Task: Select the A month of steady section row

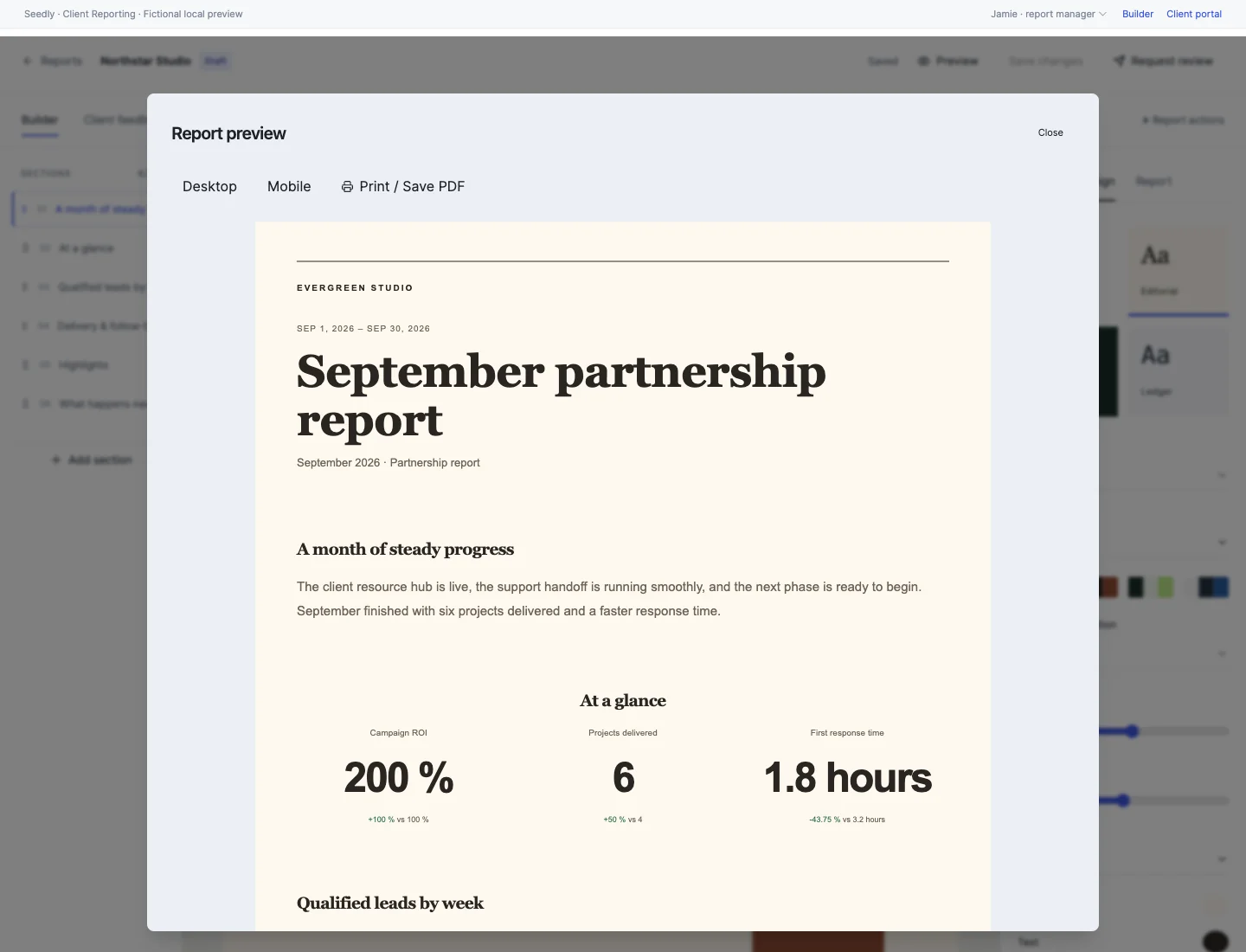Action: (x=80, y=209)
